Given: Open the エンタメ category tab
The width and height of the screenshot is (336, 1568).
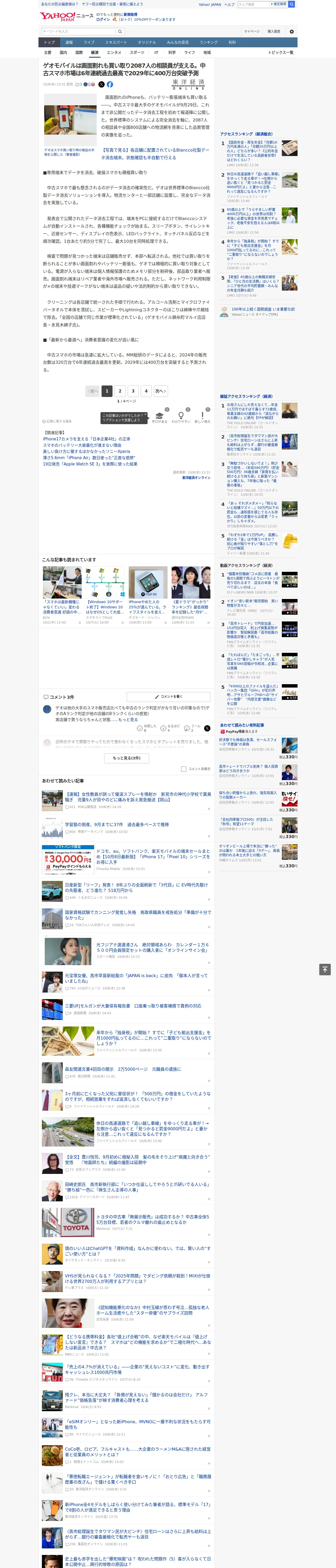Looking at the screenshot, I should pyautogui.click(x=114, y=52).
